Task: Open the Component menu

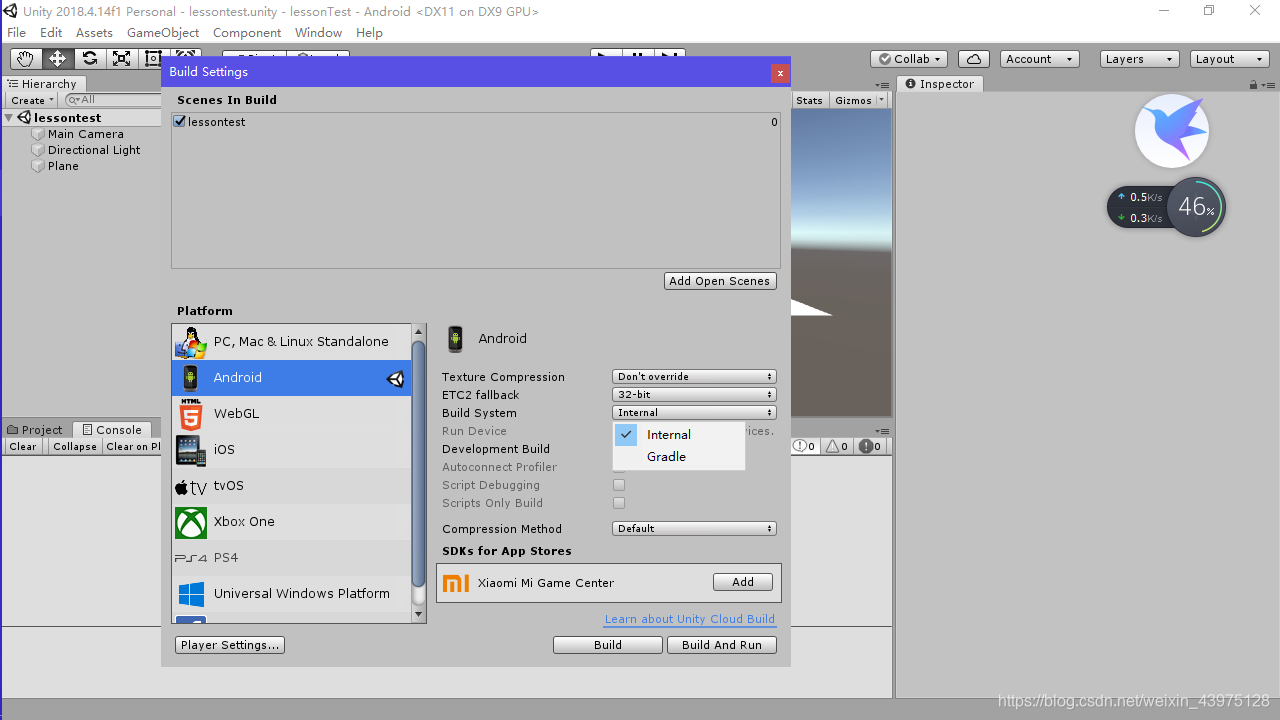Action: 247,33
